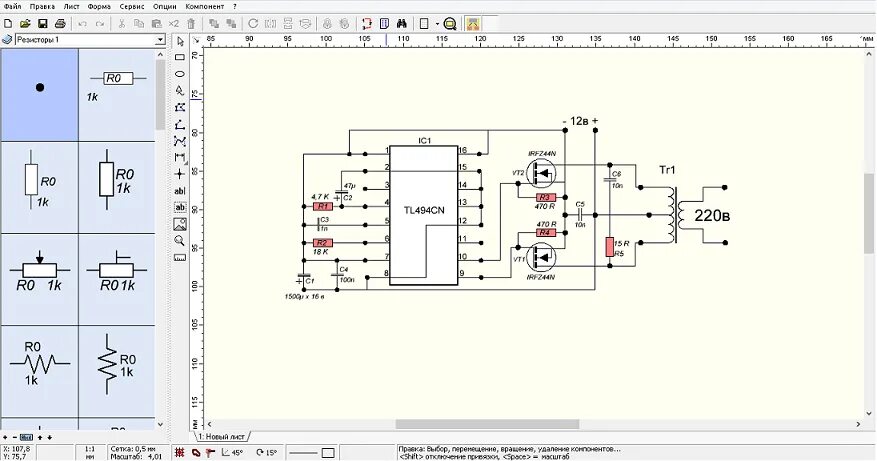Screen dimensions: 877x461
Task: Toggle the 45° angle snap
Action: 233,453
